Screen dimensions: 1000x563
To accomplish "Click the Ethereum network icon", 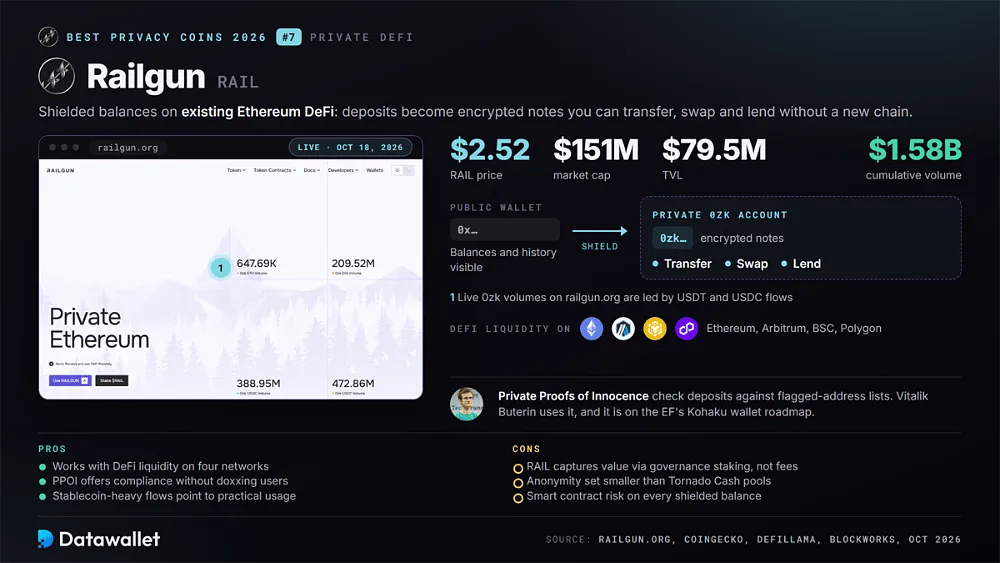I will tap(591, 328).
